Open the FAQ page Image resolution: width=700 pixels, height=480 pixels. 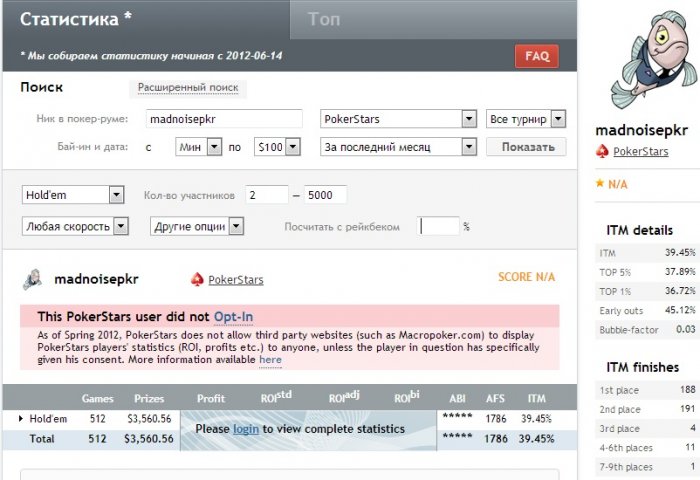pos(537,56)
